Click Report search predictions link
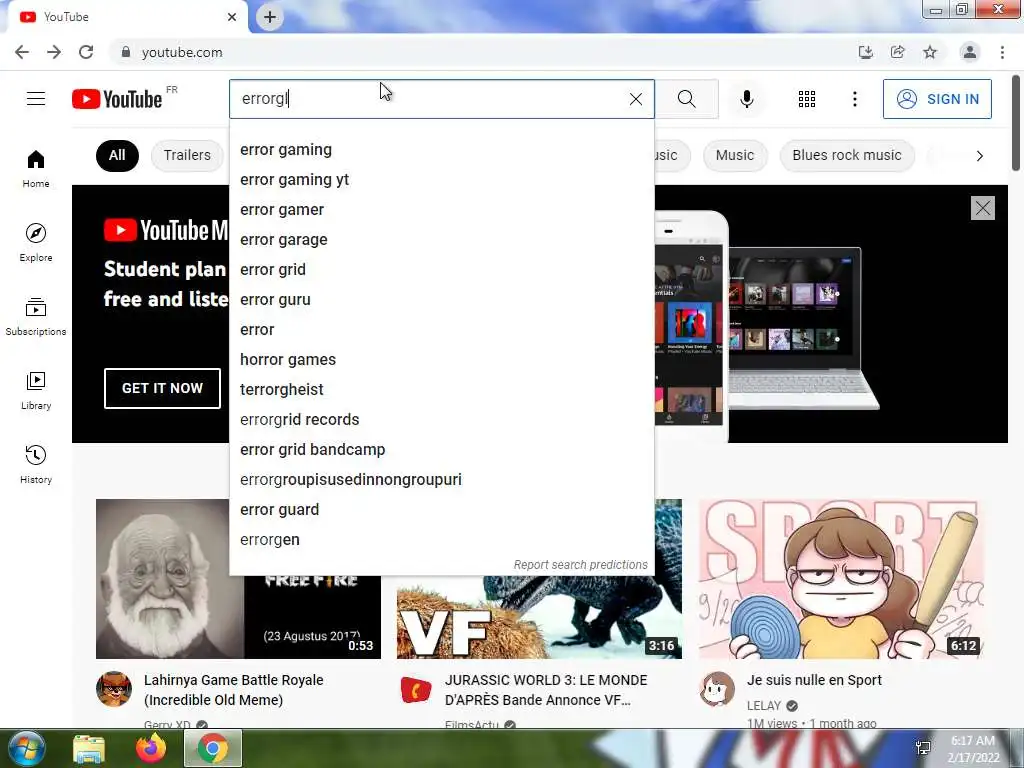 [580, 565]
